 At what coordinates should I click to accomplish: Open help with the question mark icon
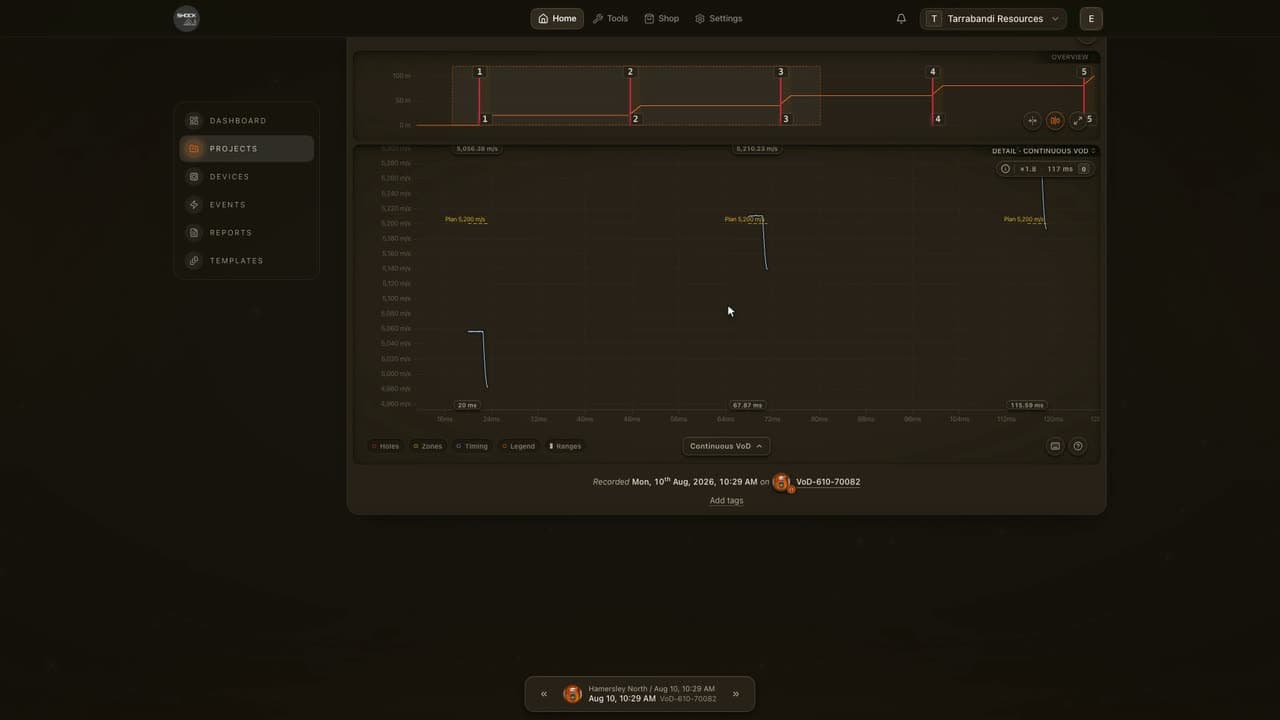coord(1078,446)
